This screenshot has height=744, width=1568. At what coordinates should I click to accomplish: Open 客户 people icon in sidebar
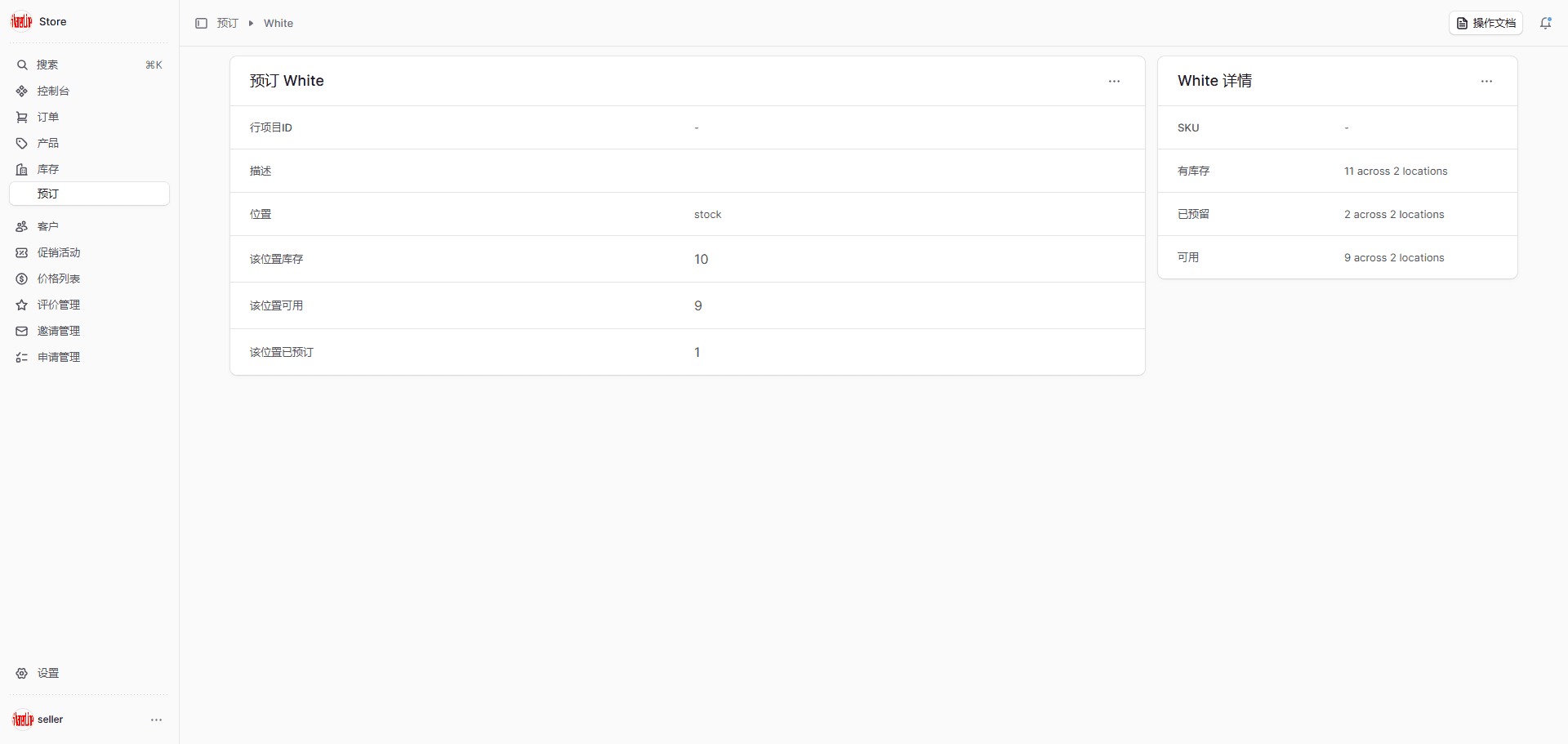pyautogui.click(x=22, y=227)
